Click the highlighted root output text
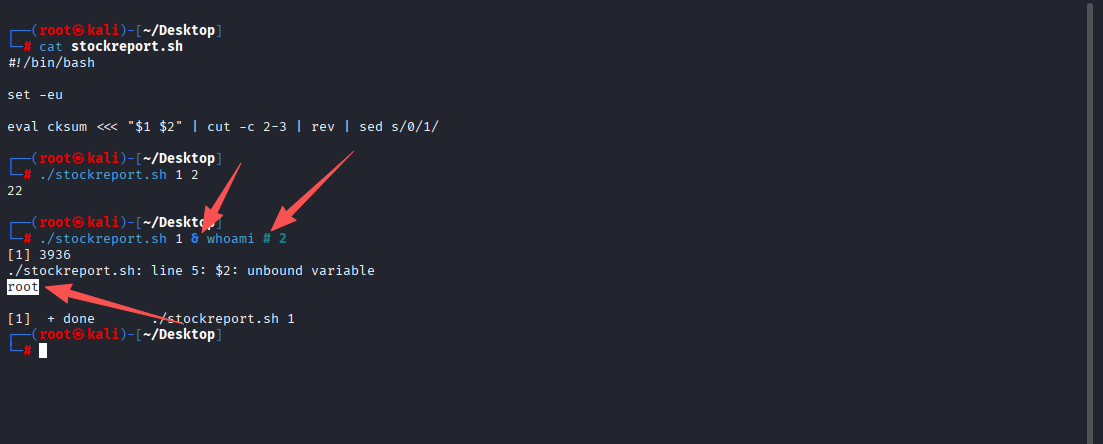This screenshot has width=1103, height=444. 23,287
